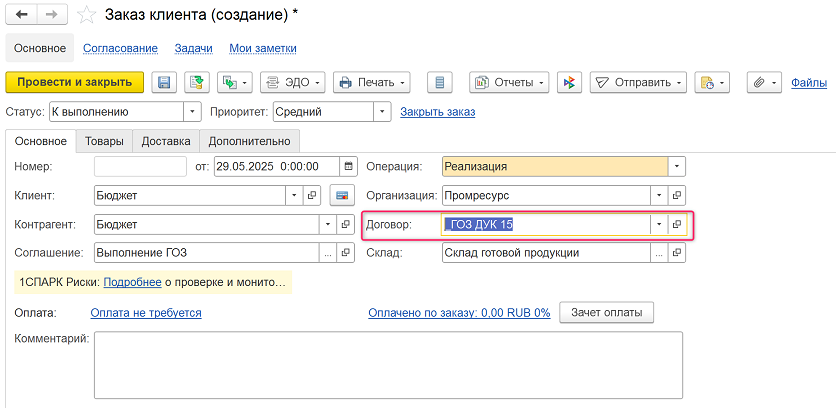Expand the Приоритет dropdown

coord(382,111)
